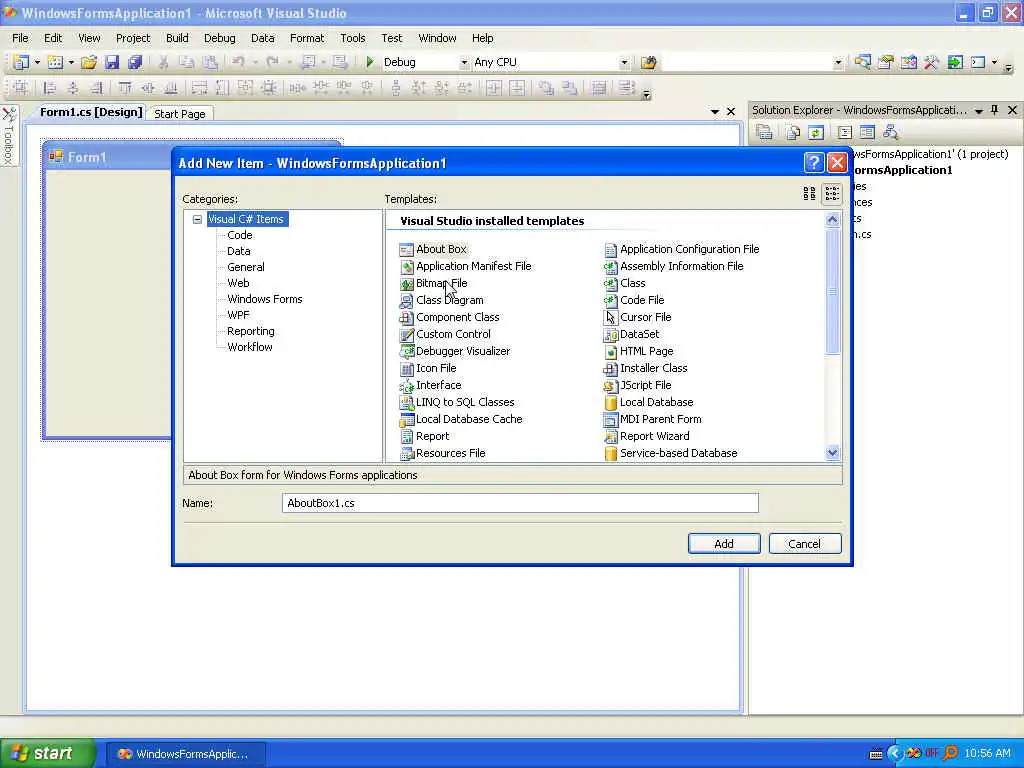Click Refresh icon in Solution Explorer toolbar
The image size is (1024, 768).
point(816,133)
